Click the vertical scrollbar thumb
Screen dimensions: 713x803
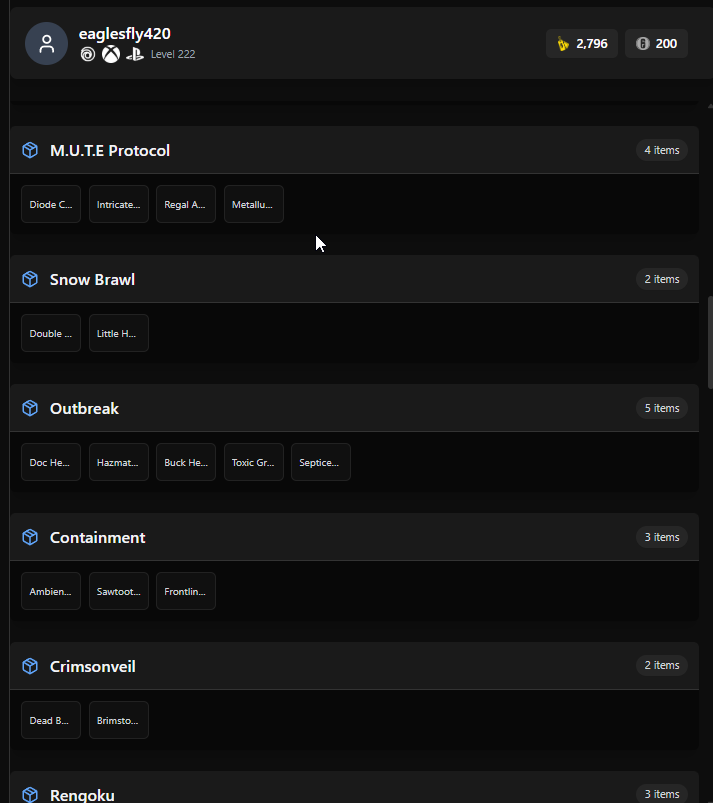(x=710, y=342)
